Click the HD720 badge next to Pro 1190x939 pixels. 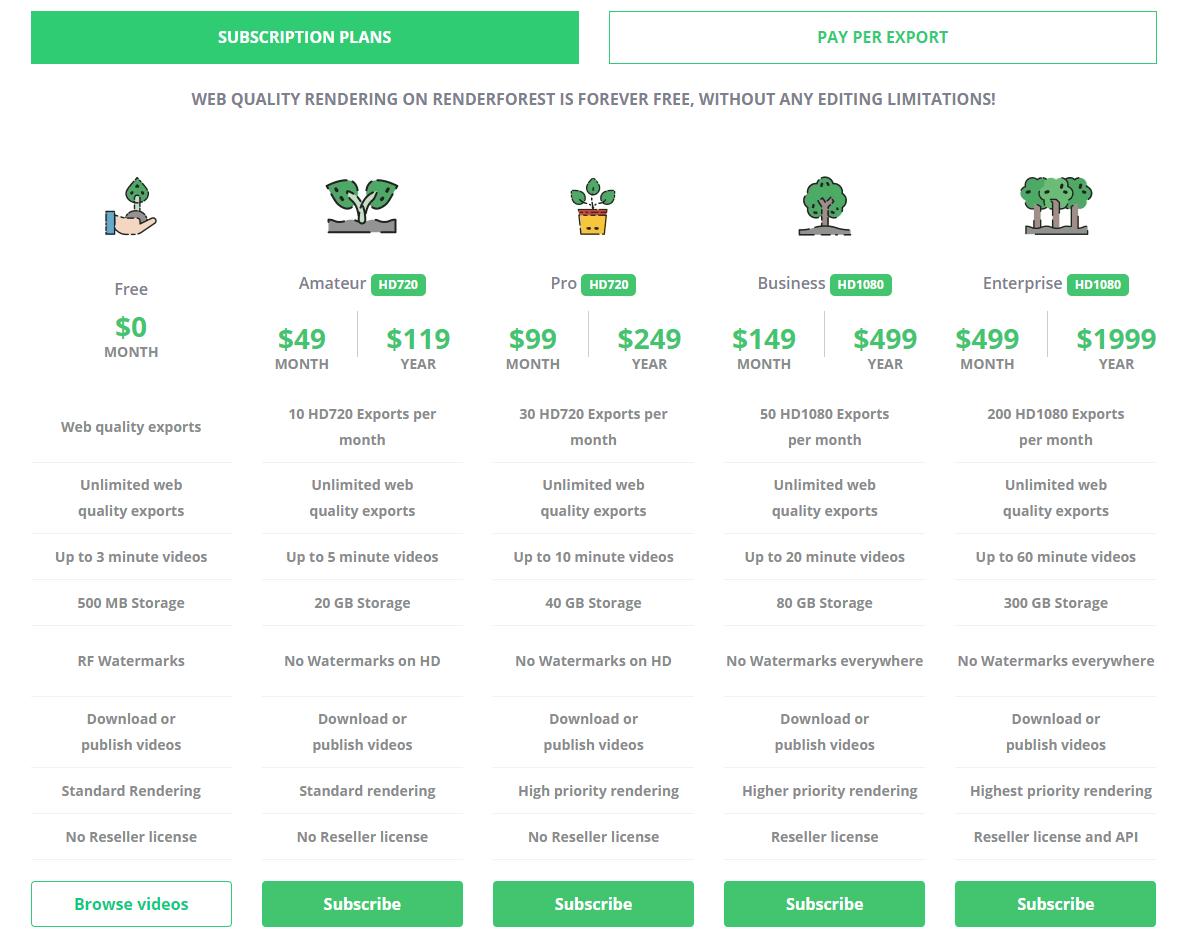point(609,285)
